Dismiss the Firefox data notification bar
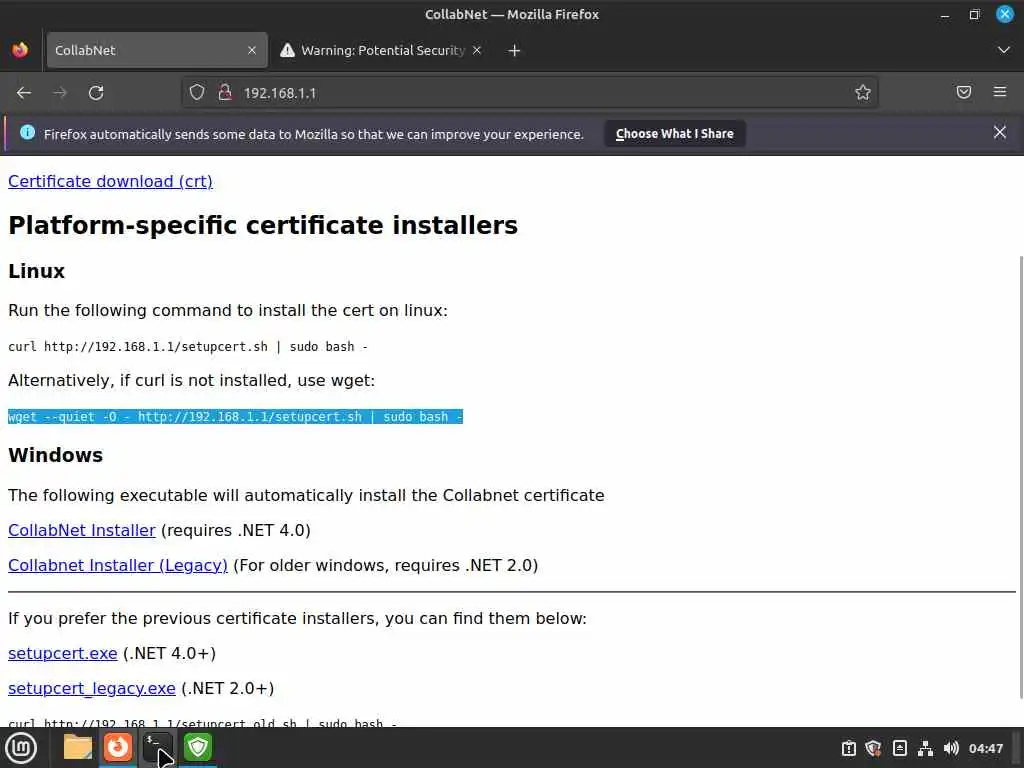This screenshot has height=768, width=1024. point(1000,133)
